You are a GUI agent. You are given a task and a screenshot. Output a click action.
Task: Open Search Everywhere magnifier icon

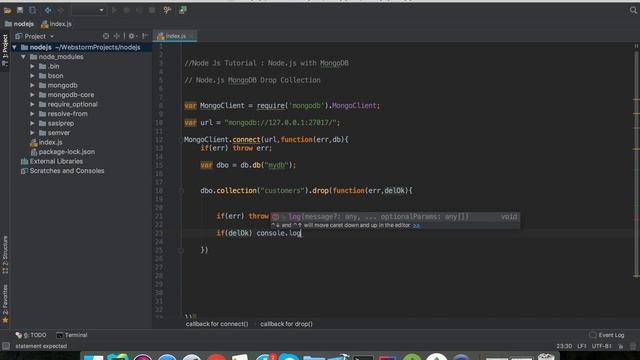633,10
